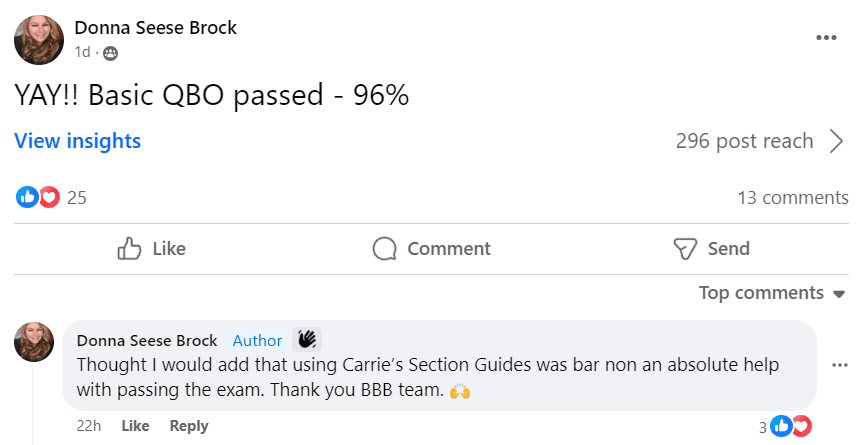The image size is (858, 445).
Task: Open Donna Seese Brock's profile from post header
Action: [156, 27]
